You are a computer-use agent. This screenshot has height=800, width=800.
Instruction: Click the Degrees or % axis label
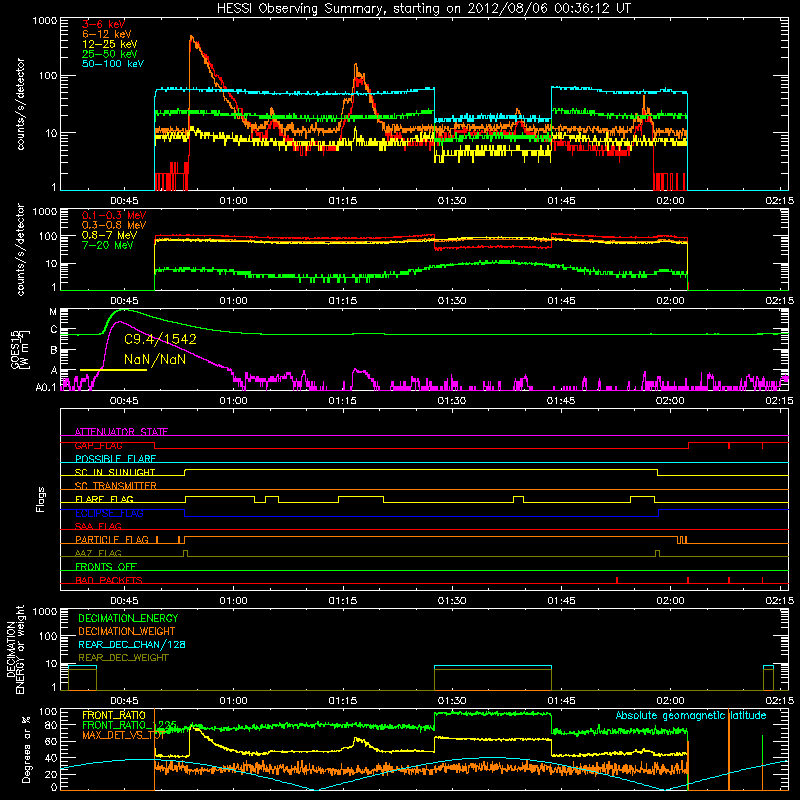pyautogui.click(x=26, y=749)
